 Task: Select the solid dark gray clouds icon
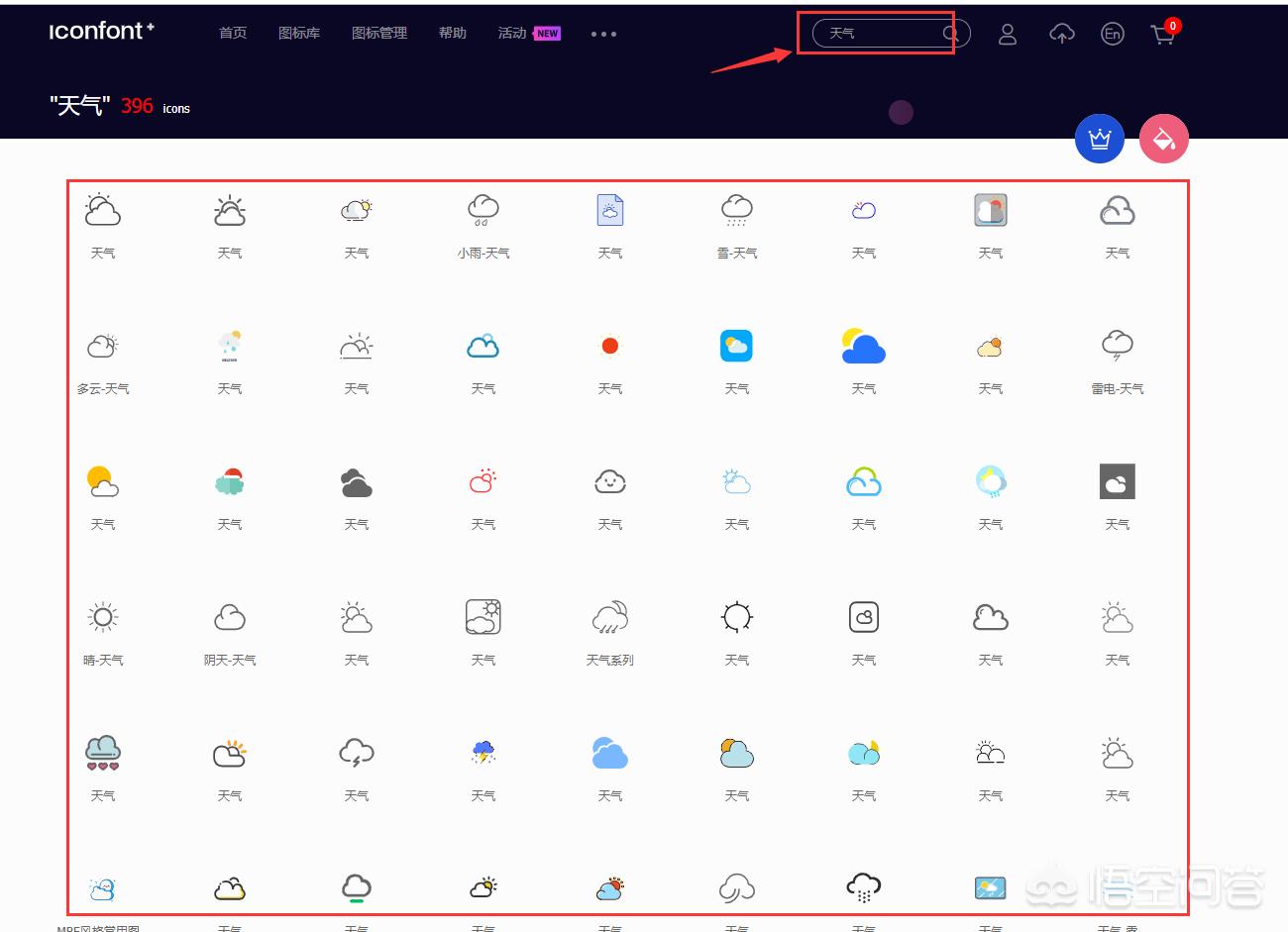pos(357,482)
